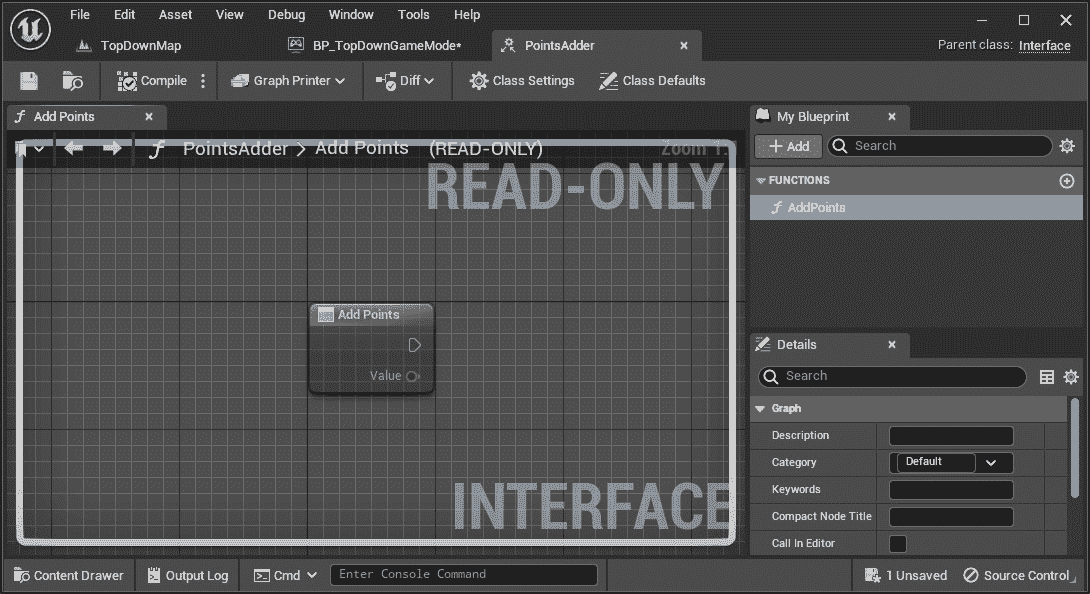Open Cmd type dropdown
The height and width of the screenshot is (594, 1090).
click(285, 575)
